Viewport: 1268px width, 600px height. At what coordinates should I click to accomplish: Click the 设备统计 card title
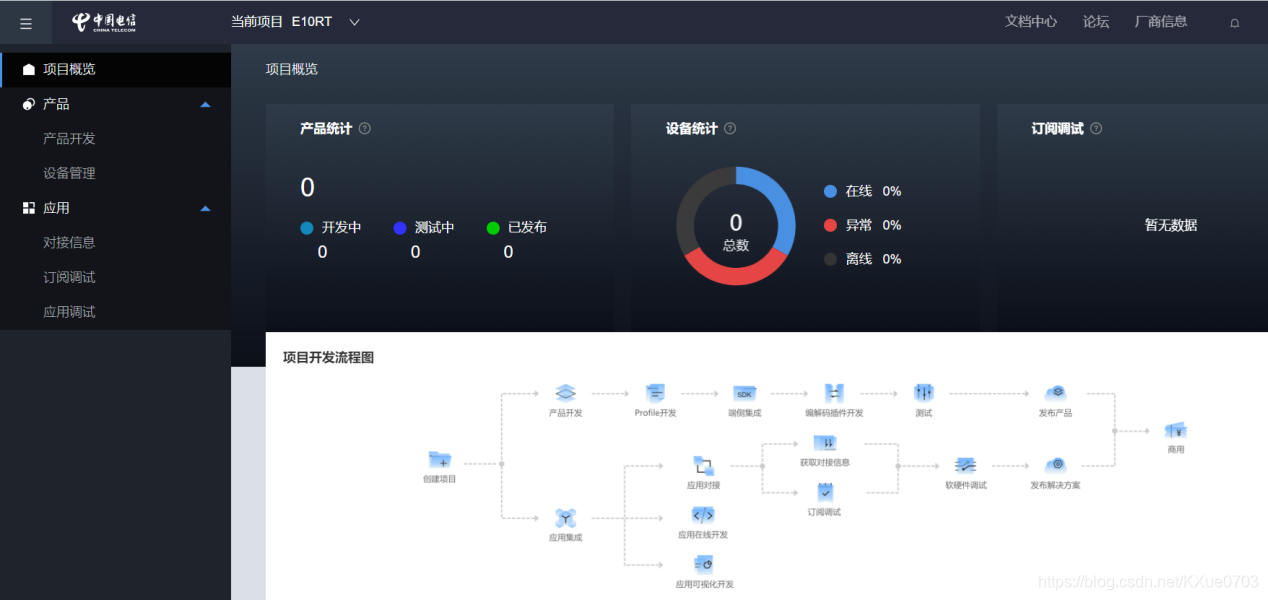[692, 129]
